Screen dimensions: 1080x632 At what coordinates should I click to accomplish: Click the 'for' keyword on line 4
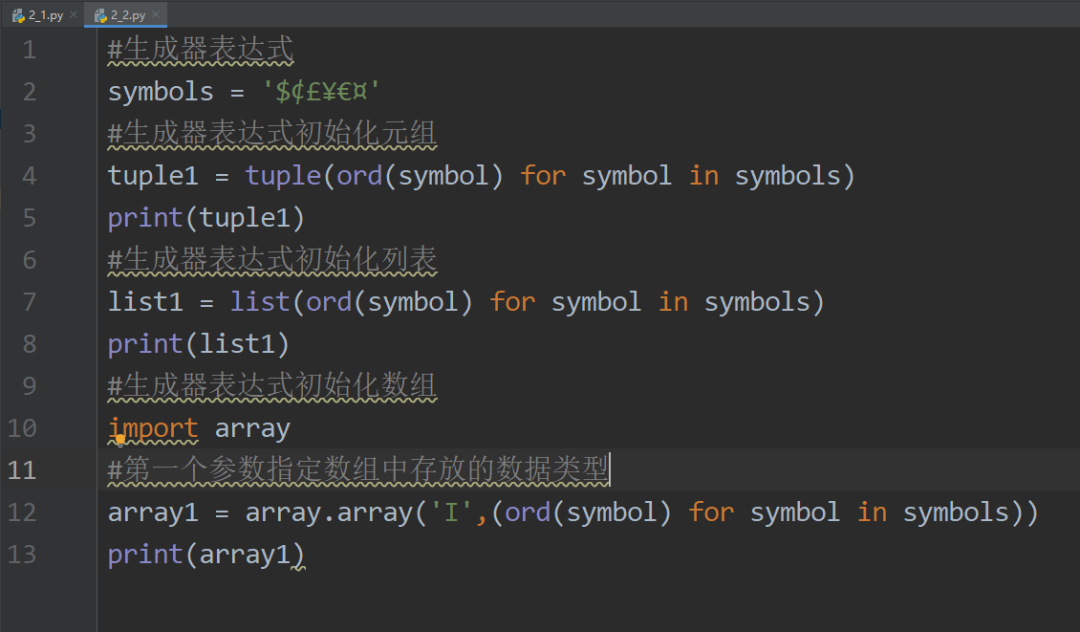tap(543, 176)
